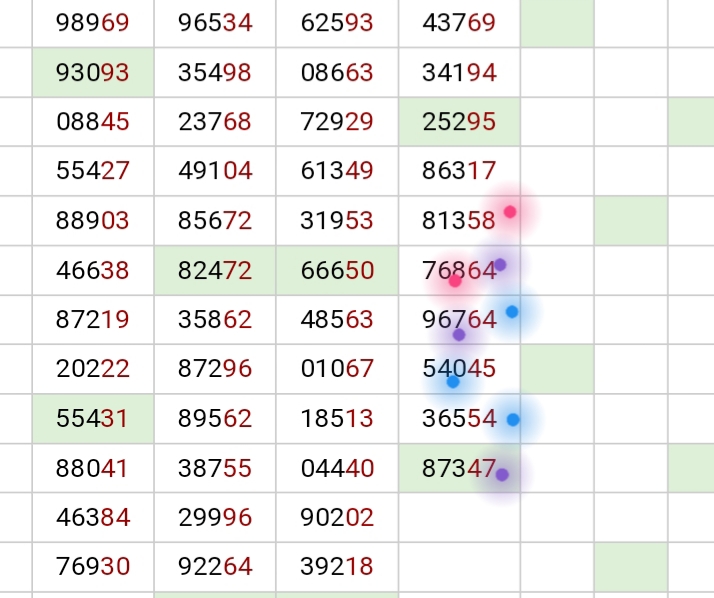This screenshot has width=714, height=598.
Task: Click the cell showing 39218
Action: pos(337,567)
